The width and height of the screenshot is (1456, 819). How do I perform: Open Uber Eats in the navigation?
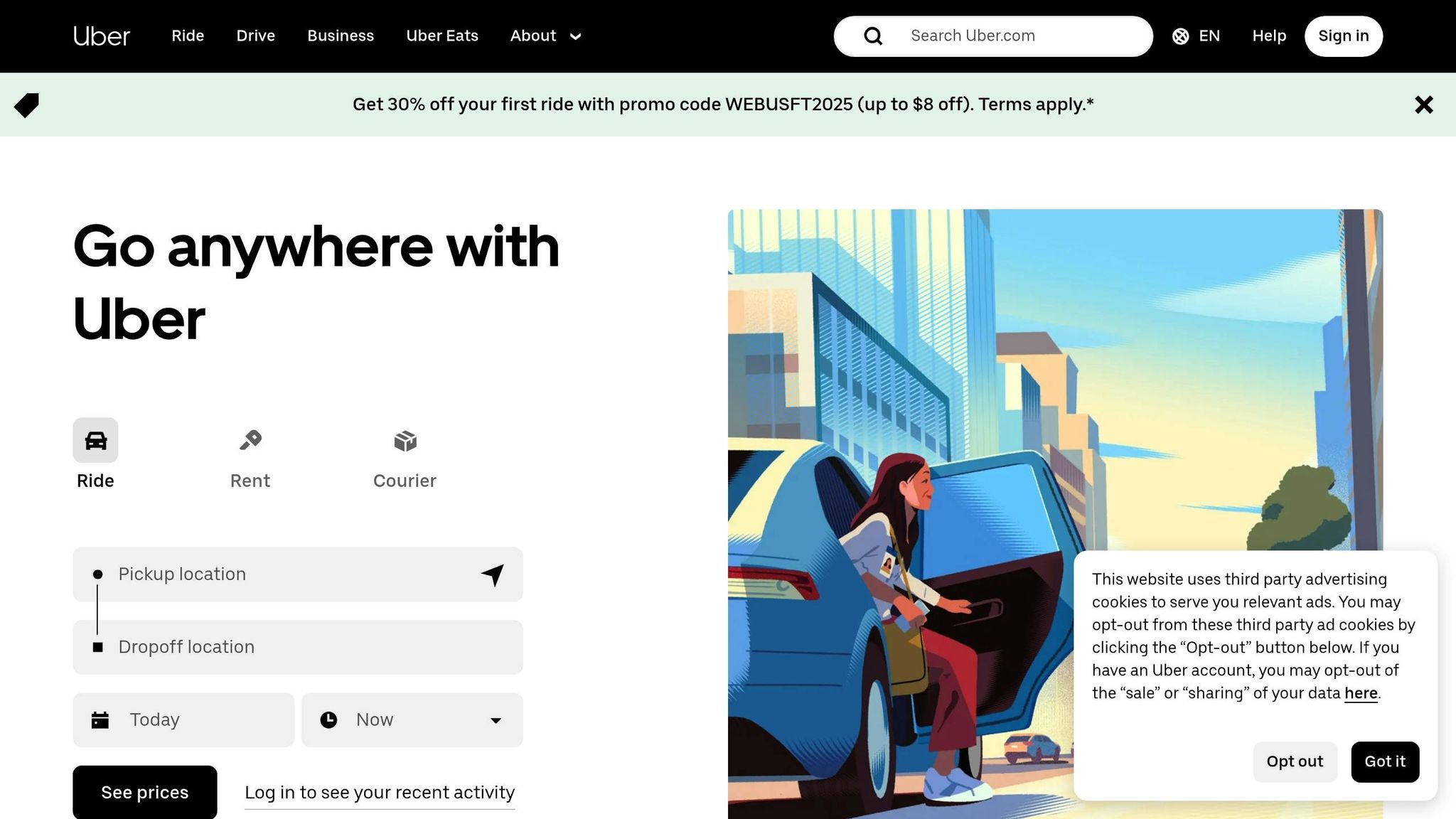442,36
